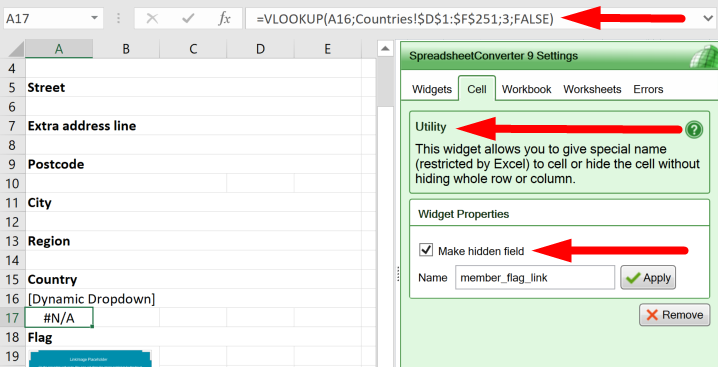This screenshot has height=367, width=718.
Task: Select column A header
Action: pos(59,49)
